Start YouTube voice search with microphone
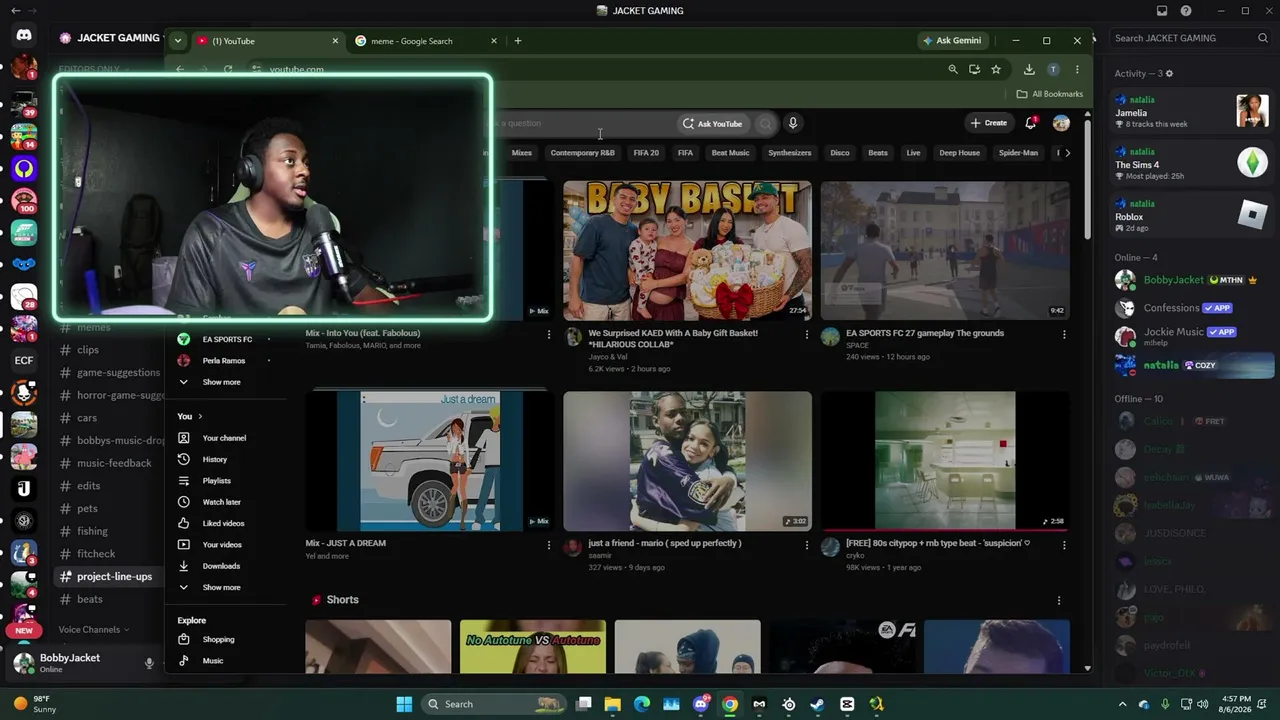1280x720 pixels. (793, 123)
